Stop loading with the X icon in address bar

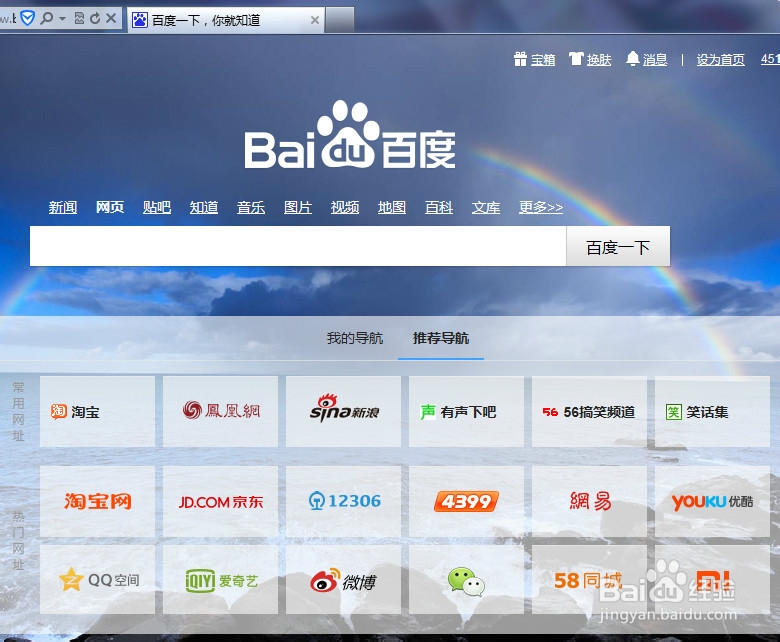click(x=111, y=19)
